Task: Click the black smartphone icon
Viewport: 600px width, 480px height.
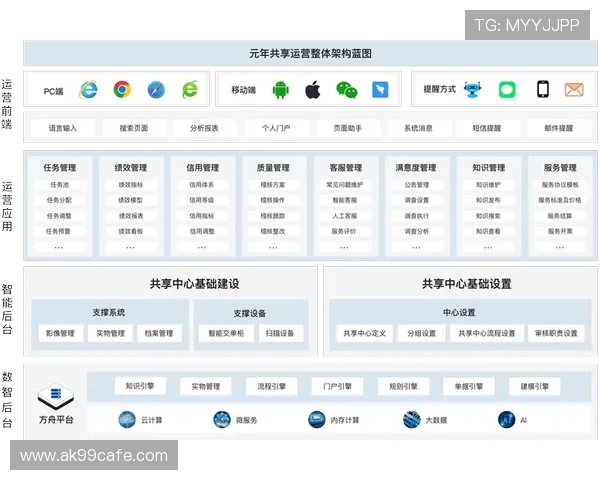Action: 543,90
